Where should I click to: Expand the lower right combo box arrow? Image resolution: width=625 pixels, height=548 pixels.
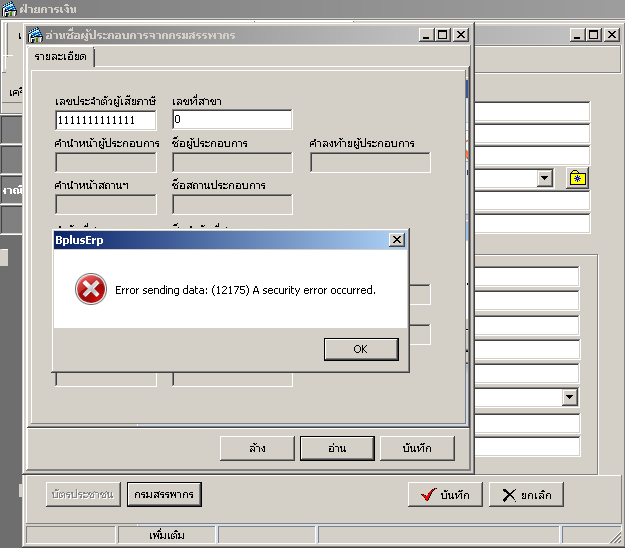[570, 397]
